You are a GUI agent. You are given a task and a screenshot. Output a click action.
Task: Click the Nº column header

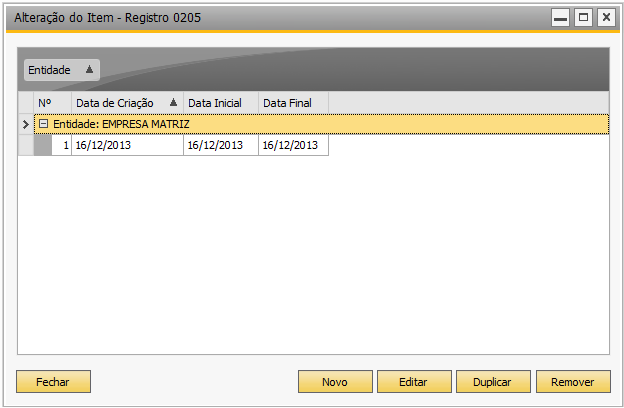(53, 103)
